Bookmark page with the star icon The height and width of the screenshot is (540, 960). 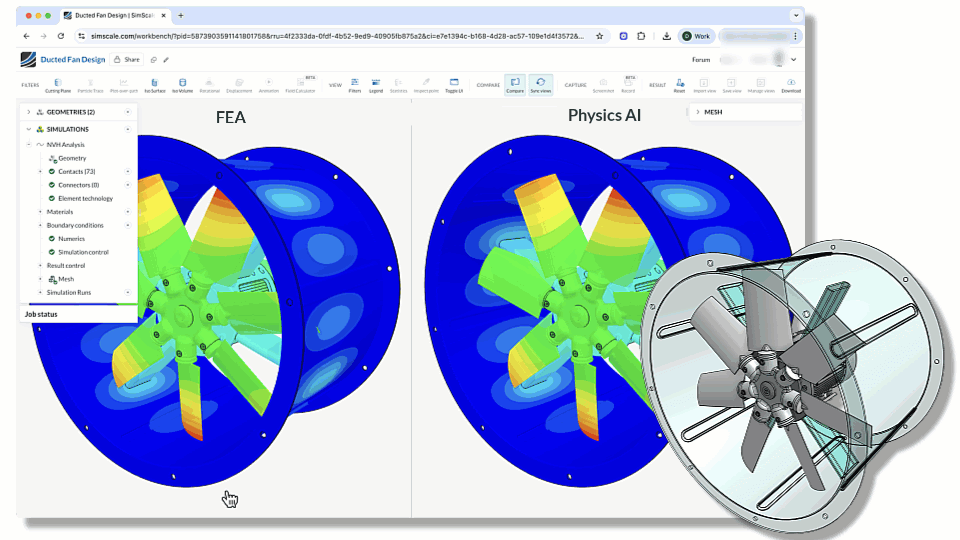click(x=599, y=36)
